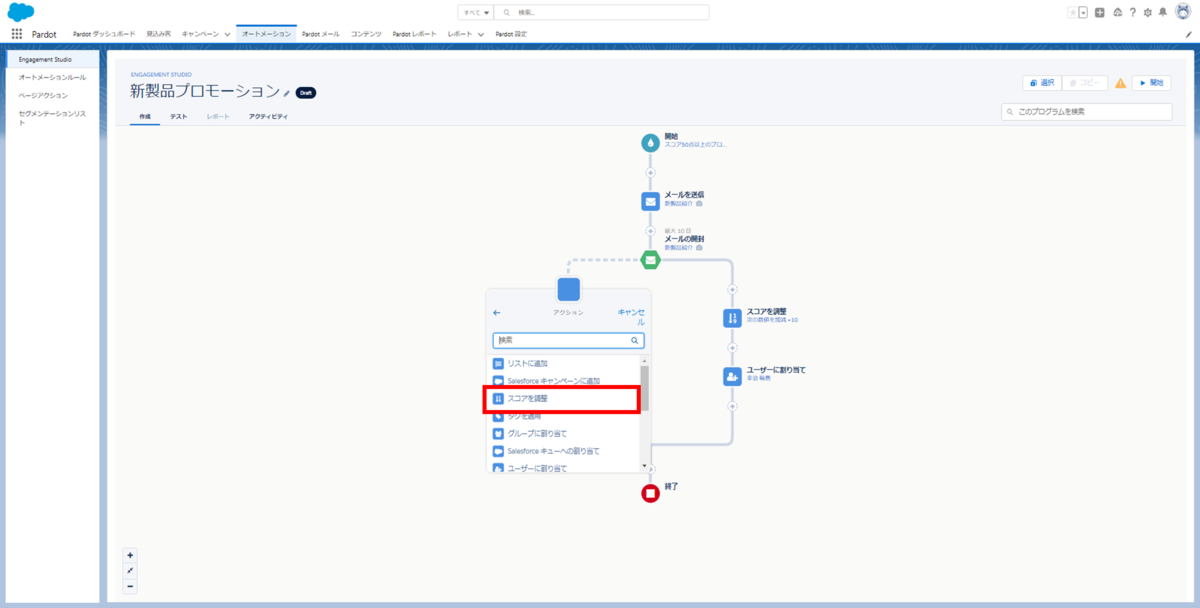1200x608 pixels.
Task: Choose ユーザーに割り当て action in list
Action: tap(567, 467)
